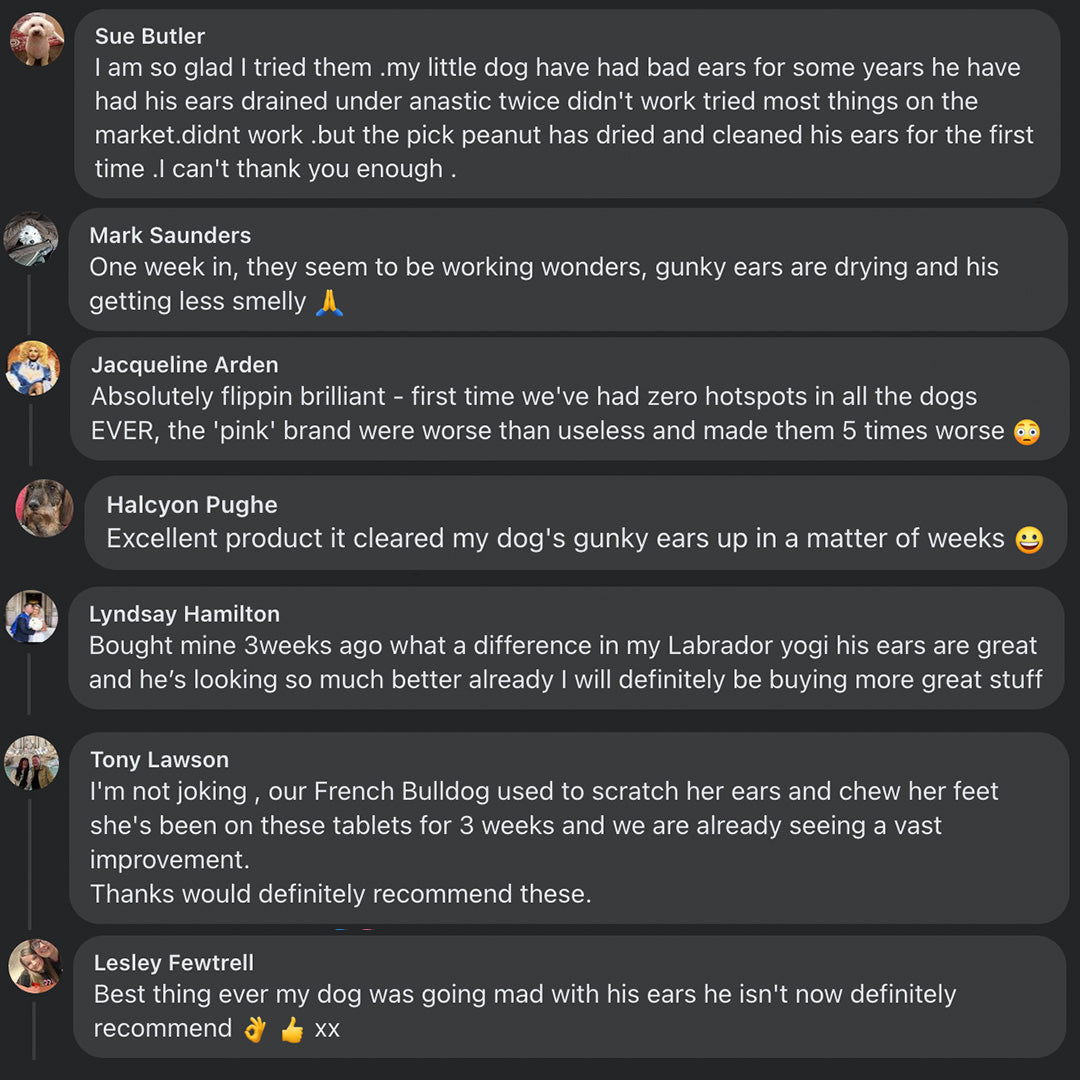This screenshot has width=1080, height=1080.
Task: Click Sue Butler's profile picture
Action: 37,40
